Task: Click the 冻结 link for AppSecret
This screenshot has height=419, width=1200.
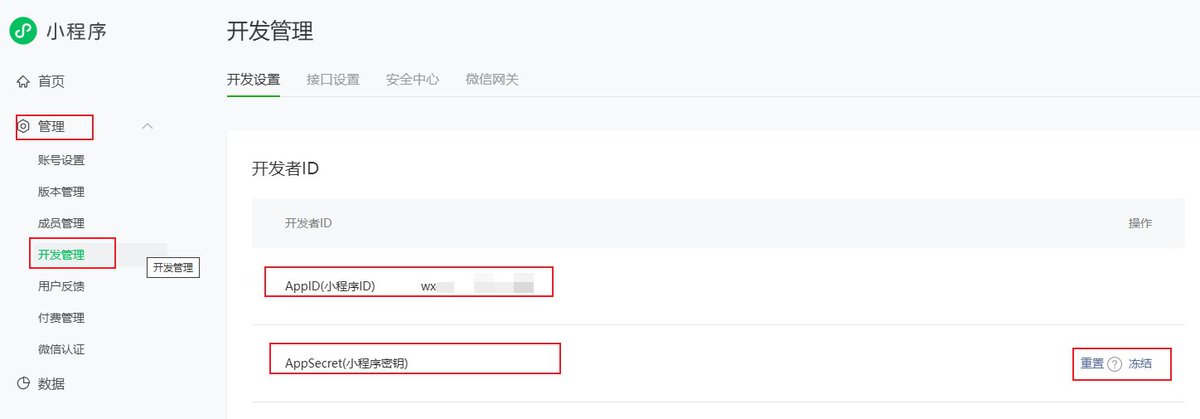Action: click(1140, 364)
